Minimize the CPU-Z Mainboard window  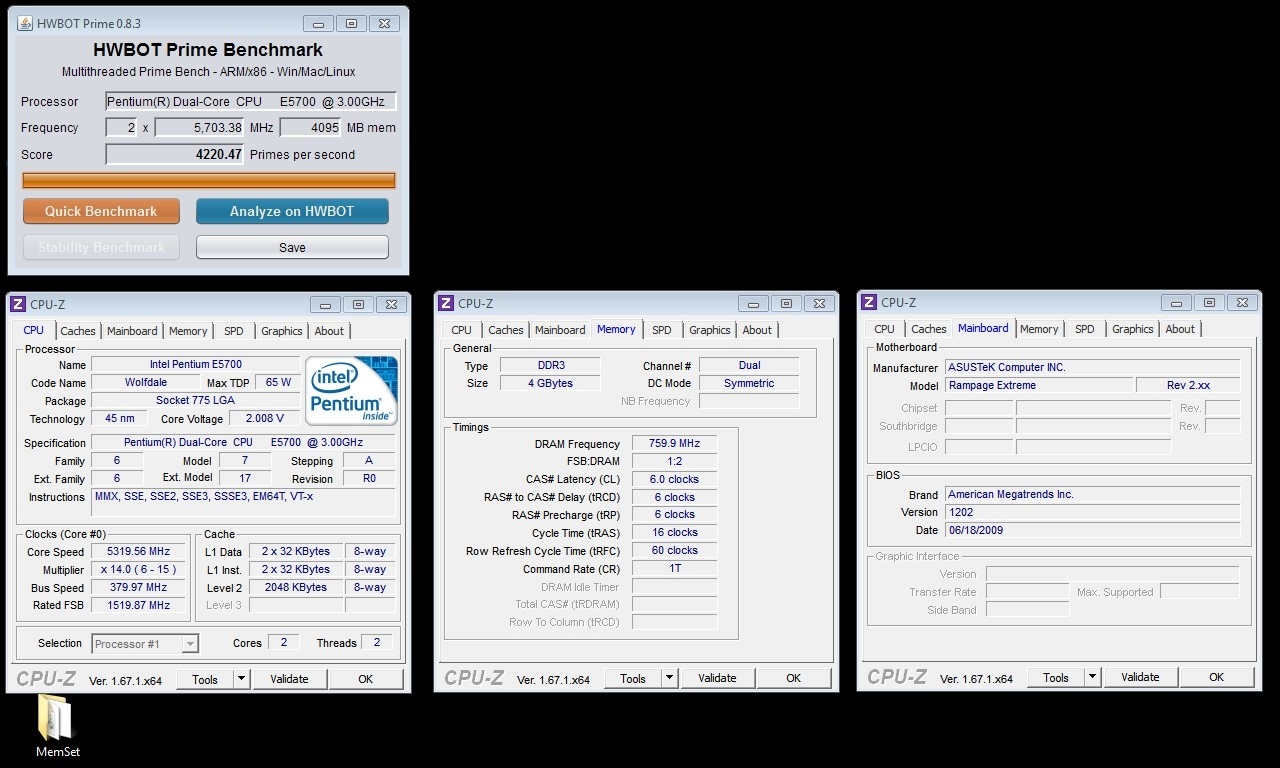coord(1177,302)
